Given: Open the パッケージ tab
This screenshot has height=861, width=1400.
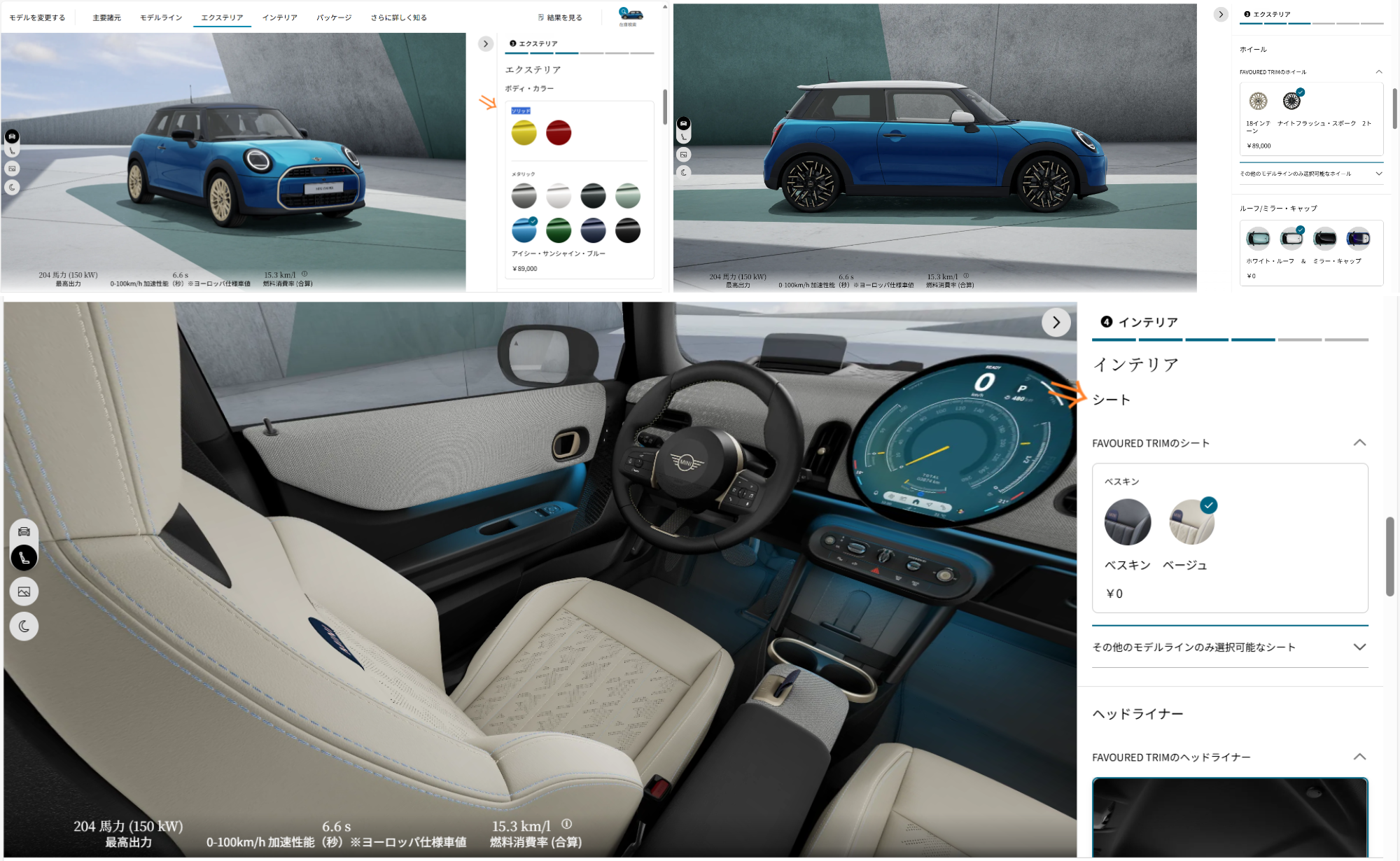Looking at the screenshot, I should tap(334, 17).
